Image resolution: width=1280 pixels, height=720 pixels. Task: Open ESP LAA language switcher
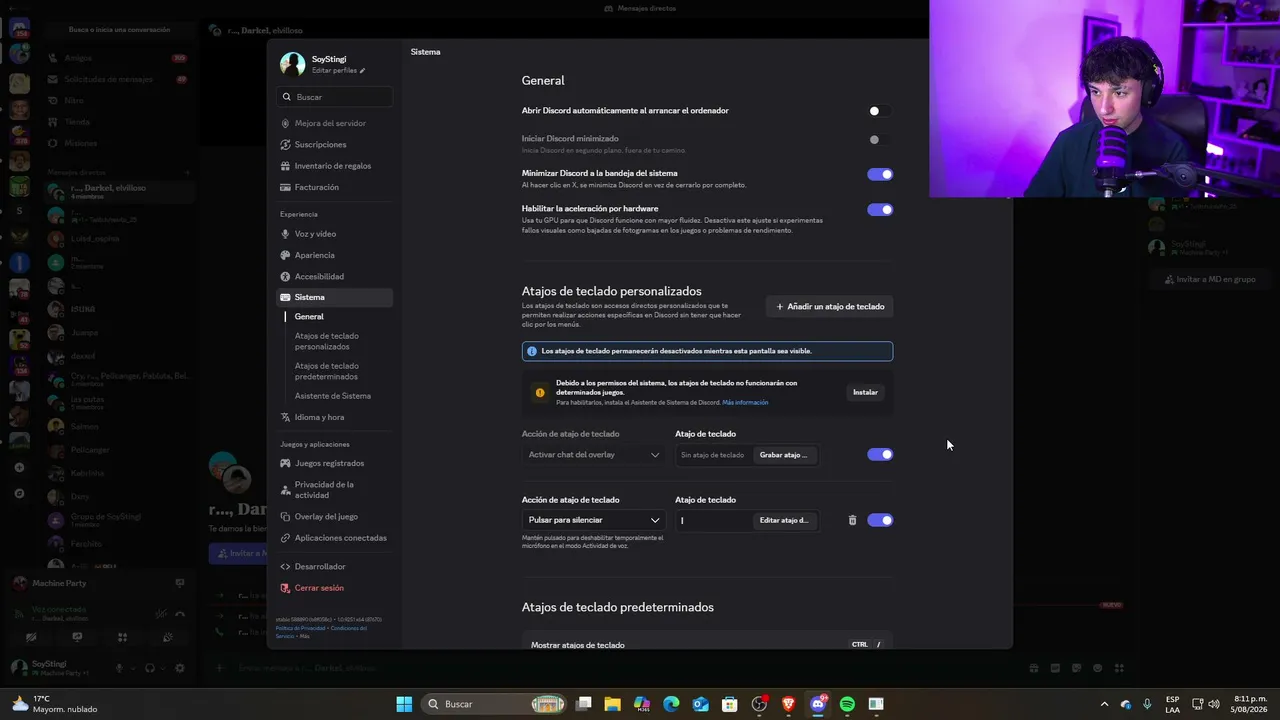pyautogui.click(x=1172, y=704)
